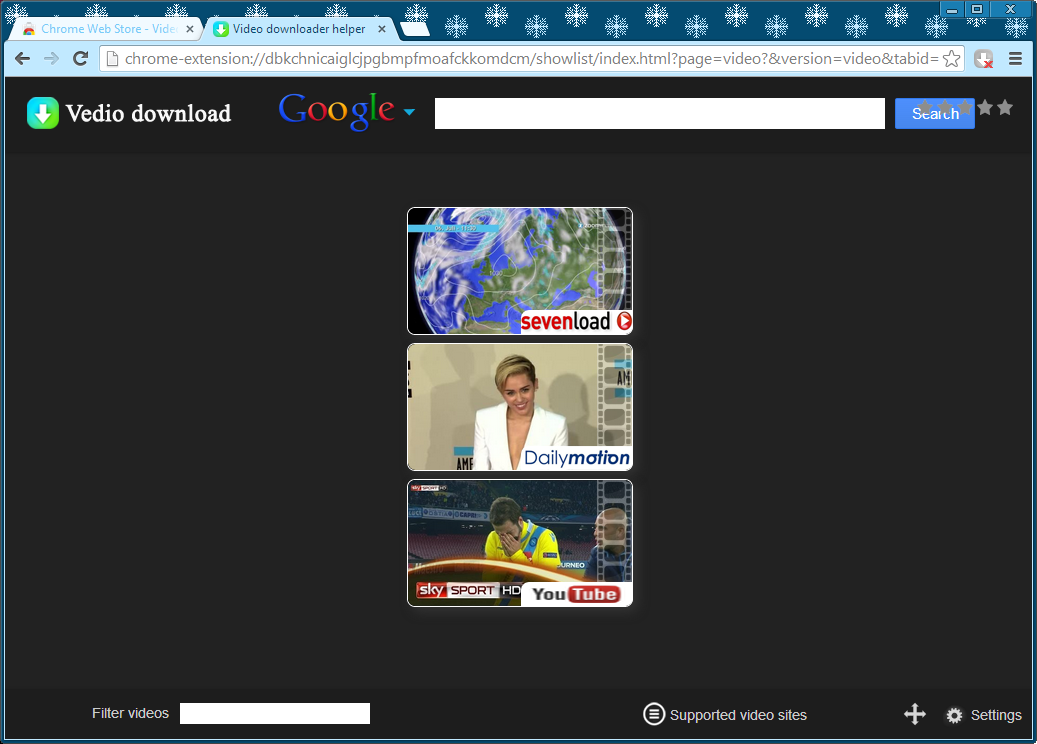Click the video downloader extension icon in toolbar

[x=984, y=59]
